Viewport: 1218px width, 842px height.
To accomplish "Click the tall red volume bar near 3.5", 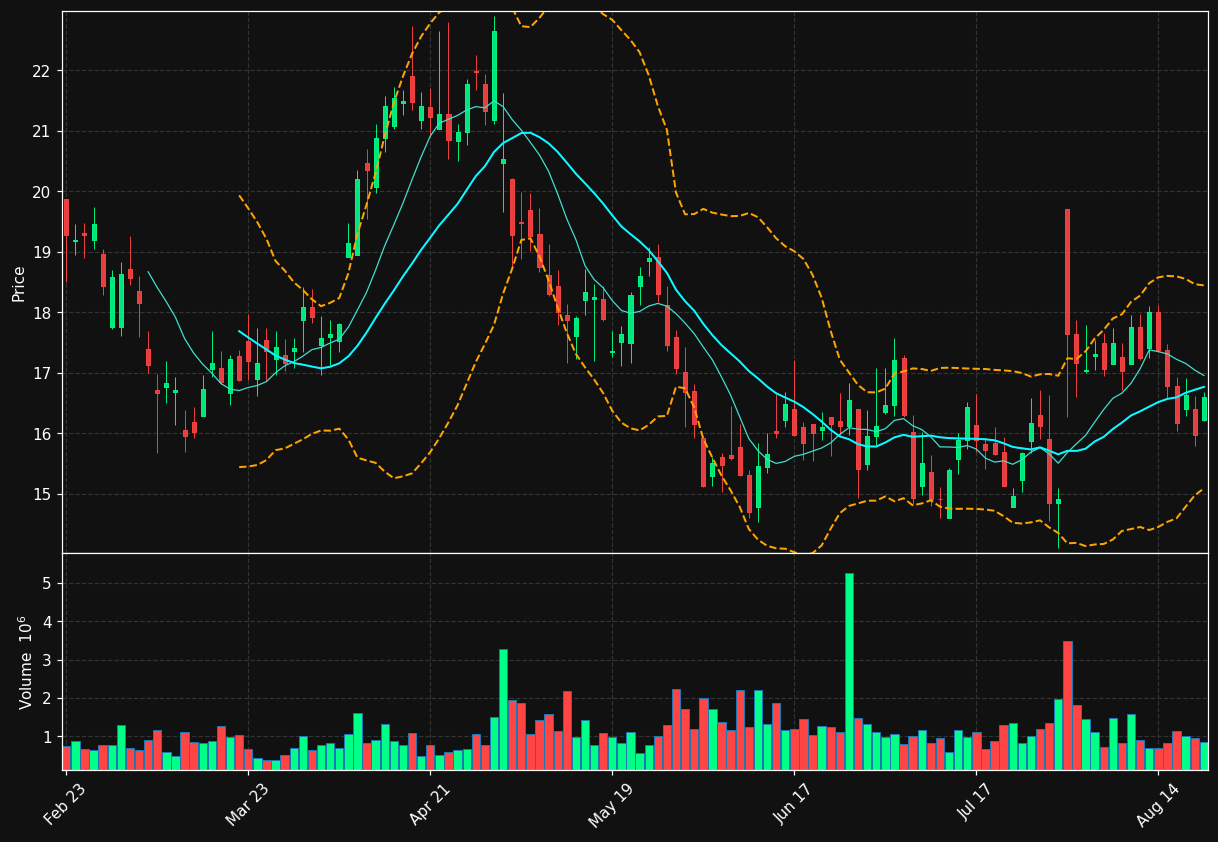I will [x=1067, y=706].
